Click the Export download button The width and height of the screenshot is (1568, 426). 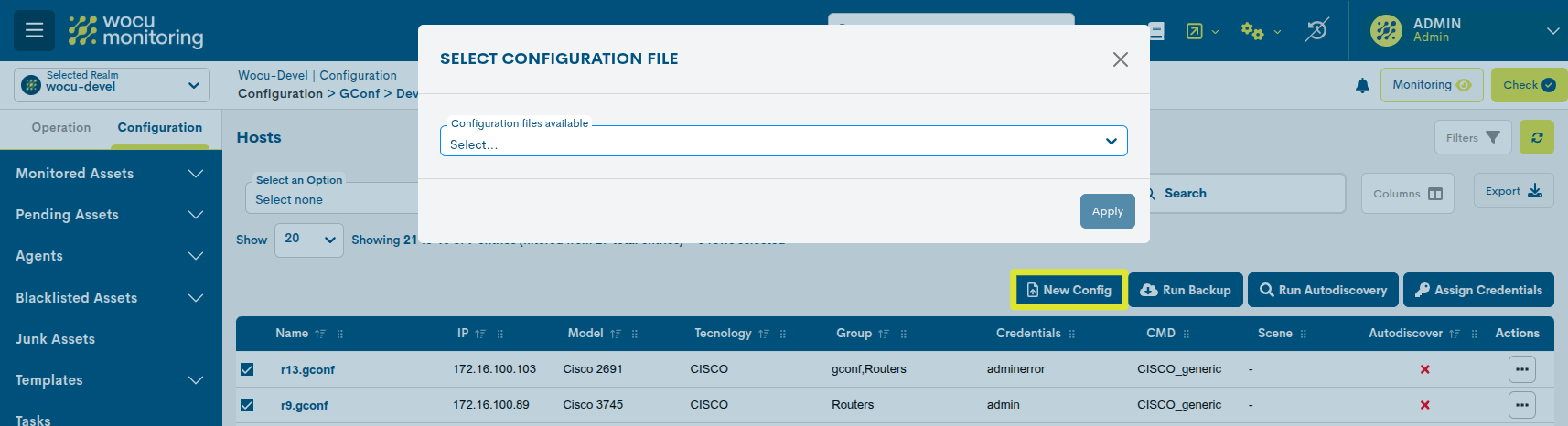1513,191
